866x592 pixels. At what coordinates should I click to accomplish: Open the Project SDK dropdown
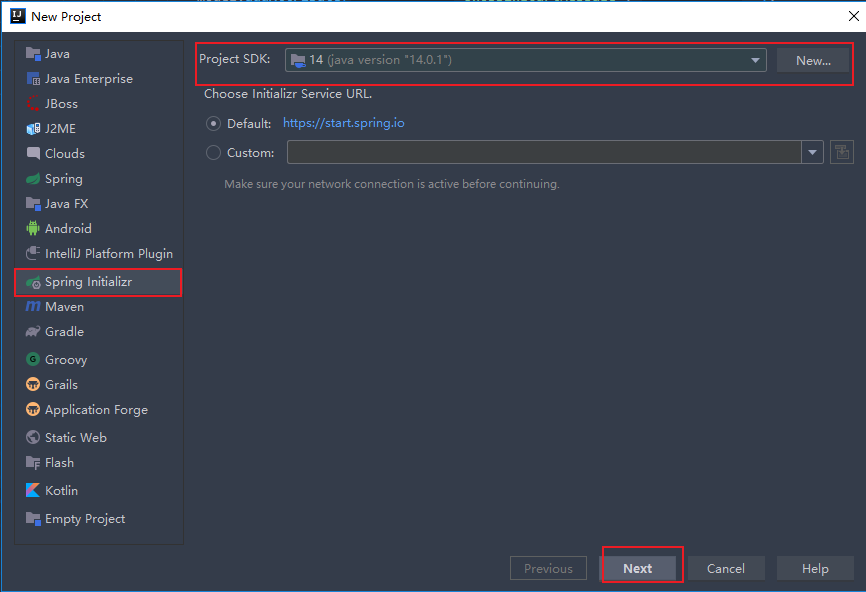pos(525,60)
